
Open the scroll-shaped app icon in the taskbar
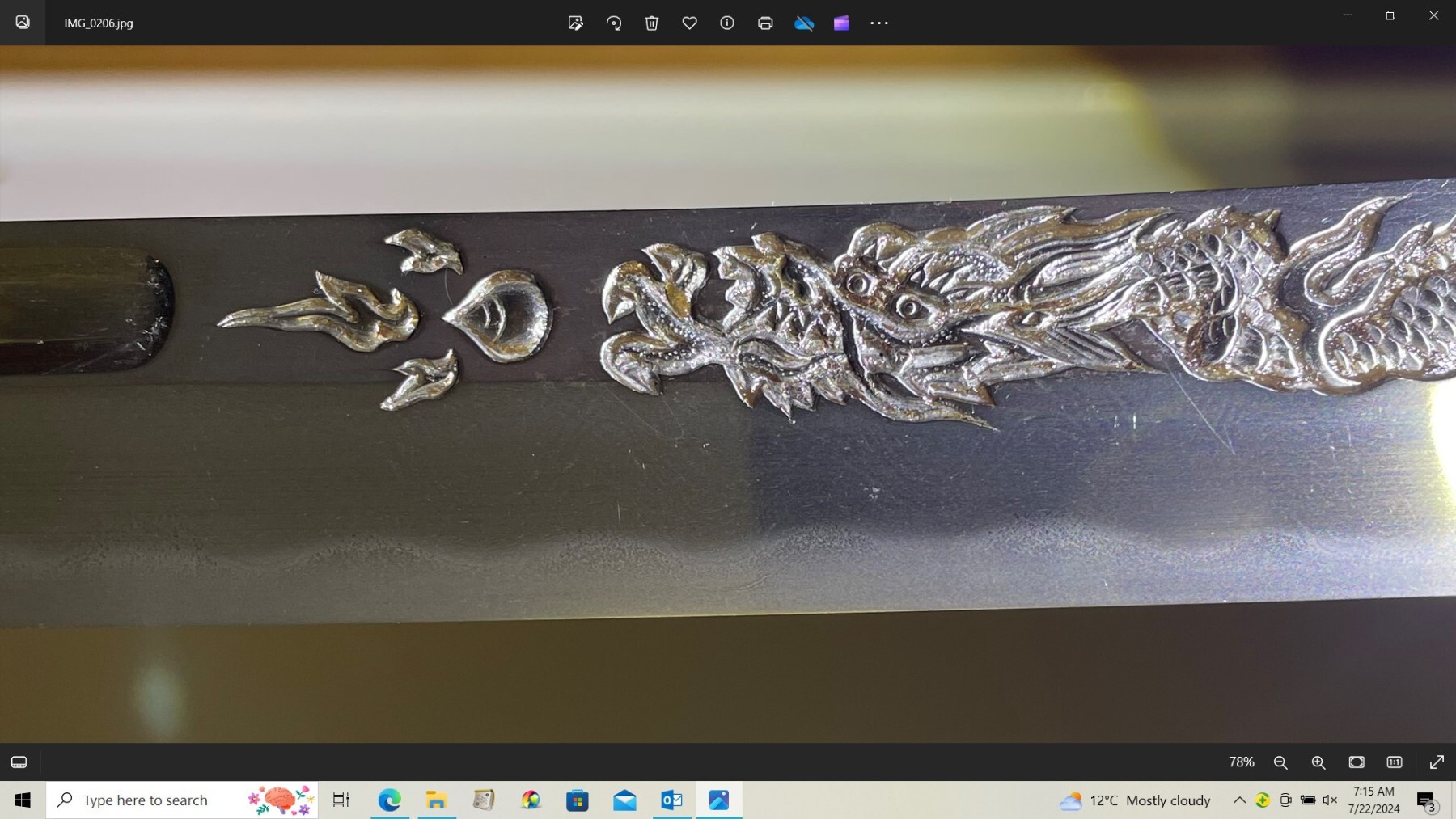[484, 800]
